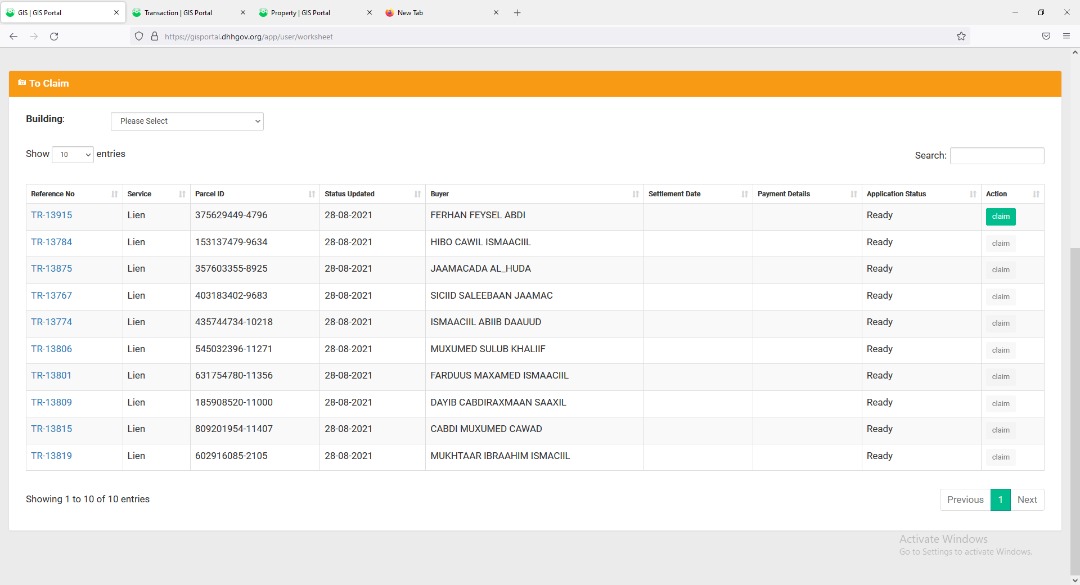Sort table by Settlement Date column
The image size is (1080, 585).
[698, 194]
